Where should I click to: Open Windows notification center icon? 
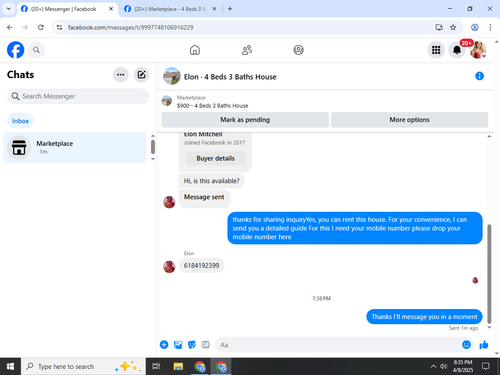click(486, 367)
